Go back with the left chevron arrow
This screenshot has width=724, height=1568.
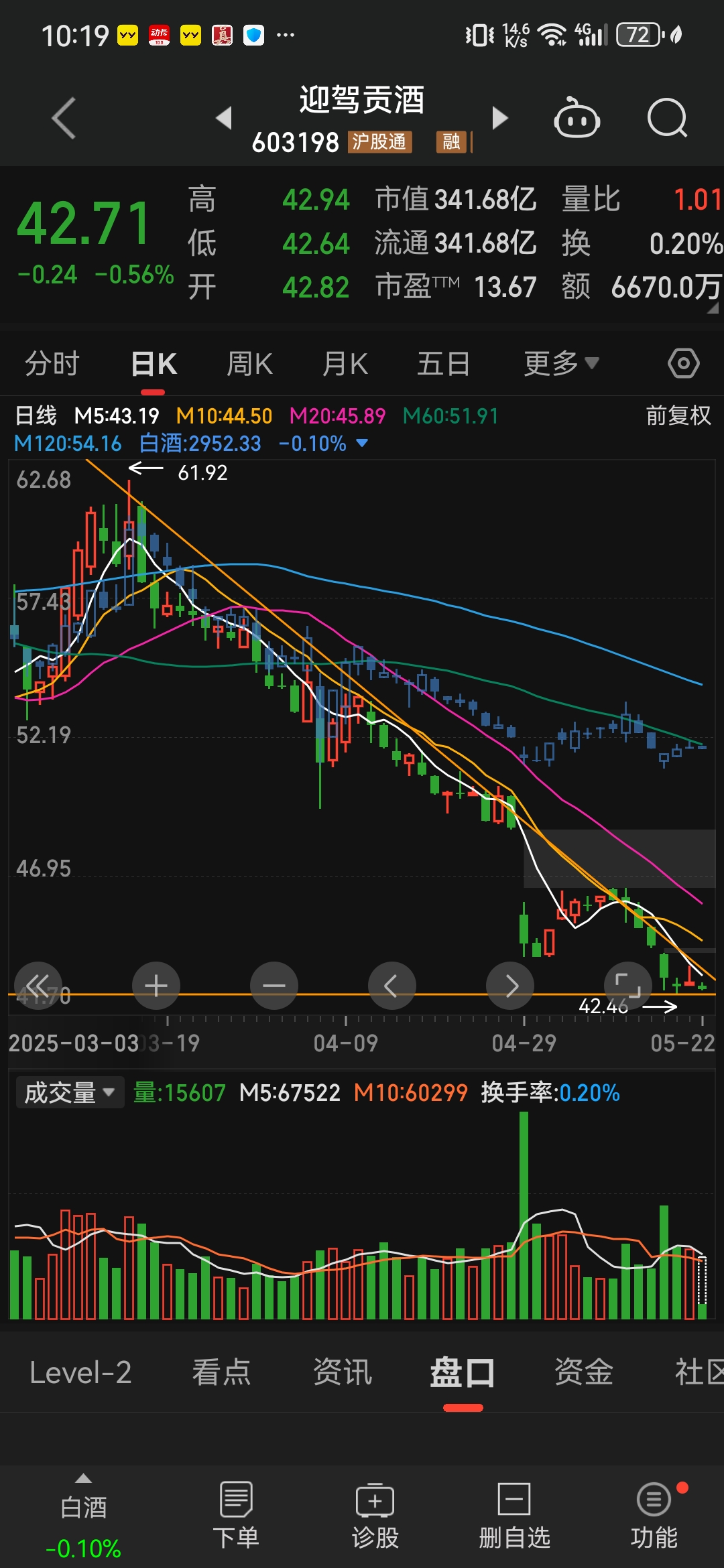pyautogui.click(x=64, y=119)
